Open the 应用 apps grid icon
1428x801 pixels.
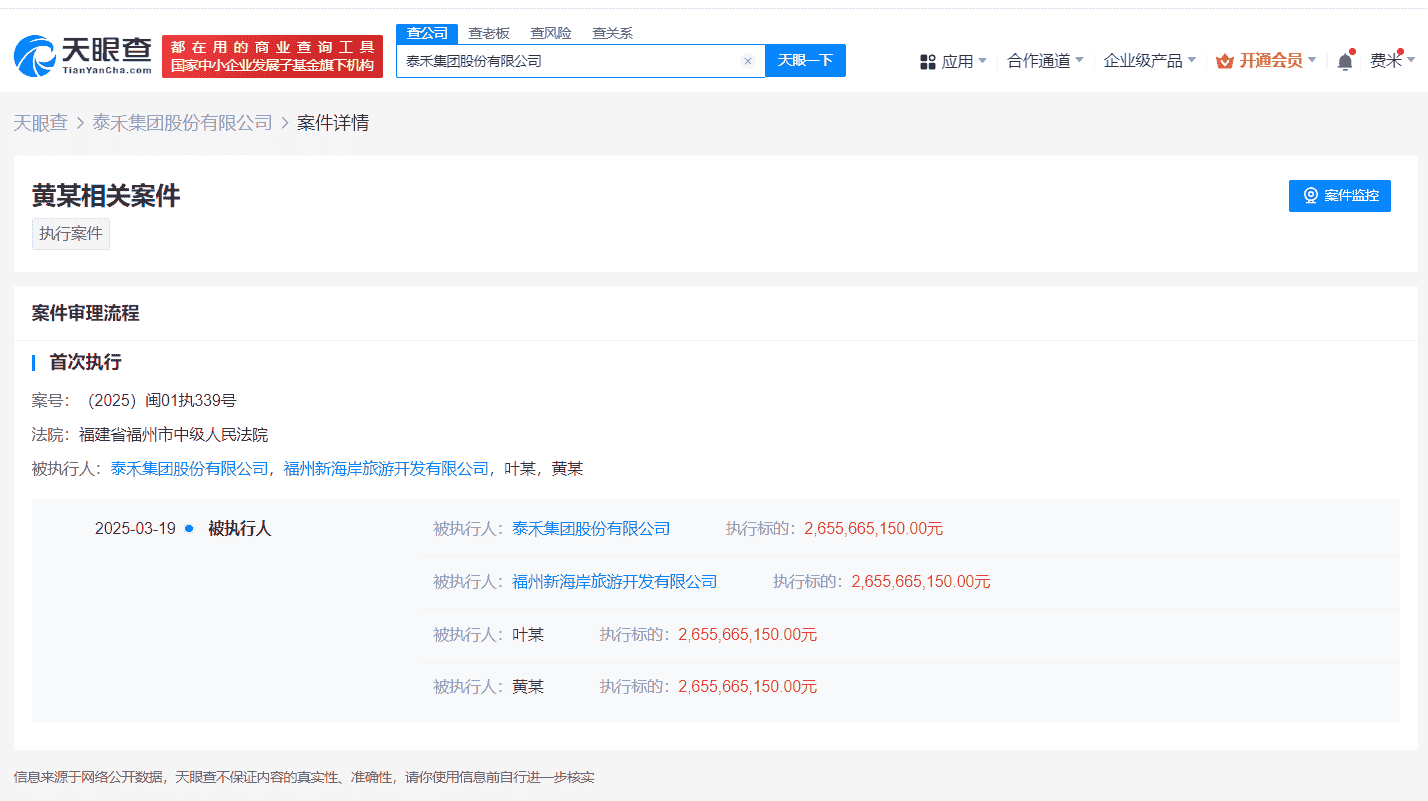[926, 60]
